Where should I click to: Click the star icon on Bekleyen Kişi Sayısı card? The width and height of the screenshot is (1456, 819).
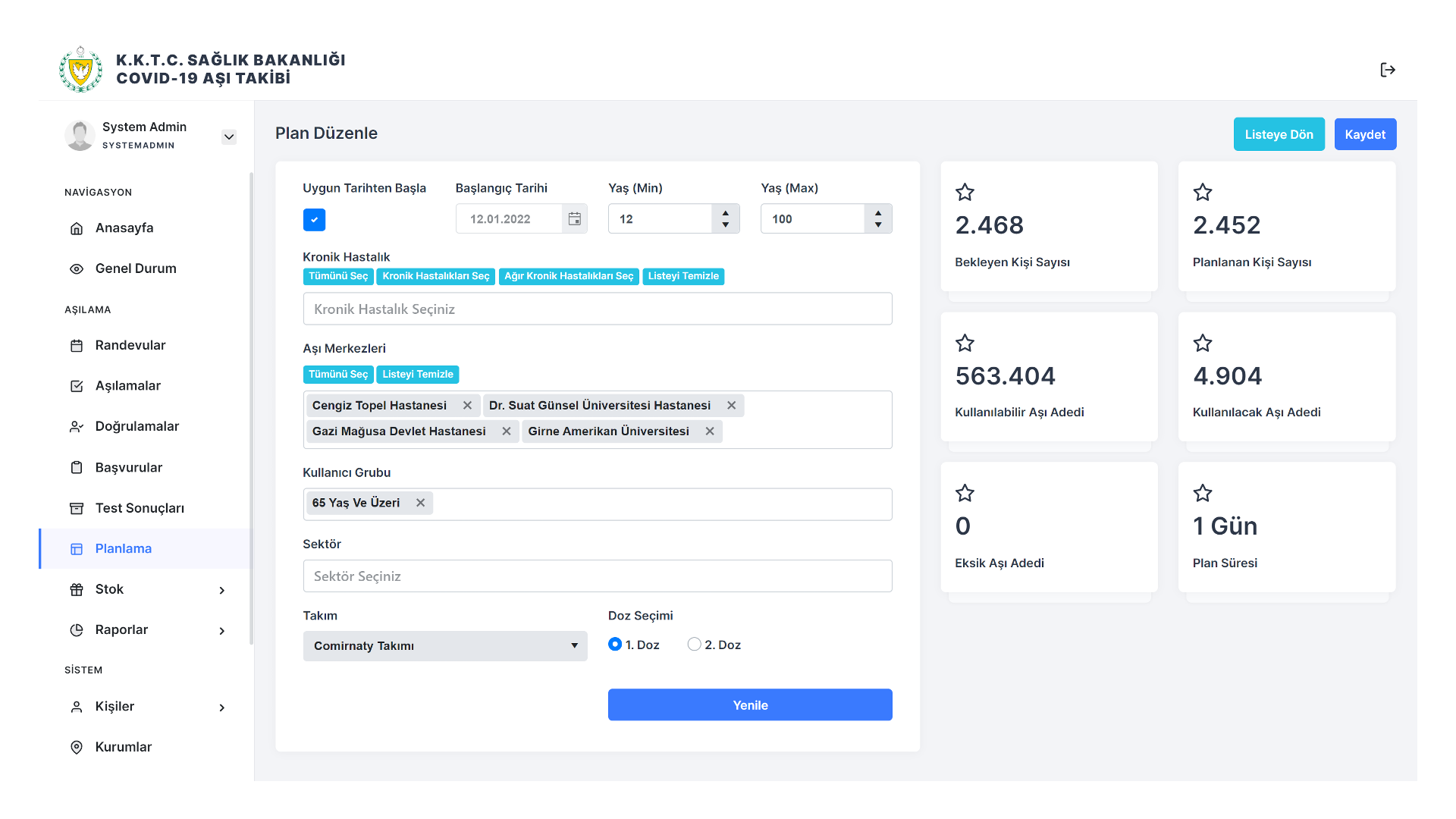tap(965, 192)
